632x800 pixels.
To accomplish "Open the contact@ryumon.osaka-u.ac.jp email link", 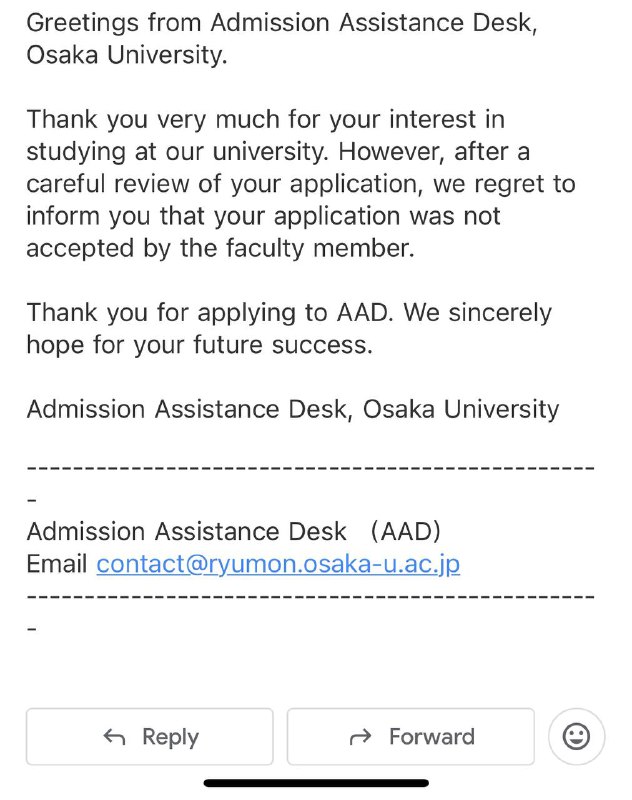I will [x=278, y=564].
